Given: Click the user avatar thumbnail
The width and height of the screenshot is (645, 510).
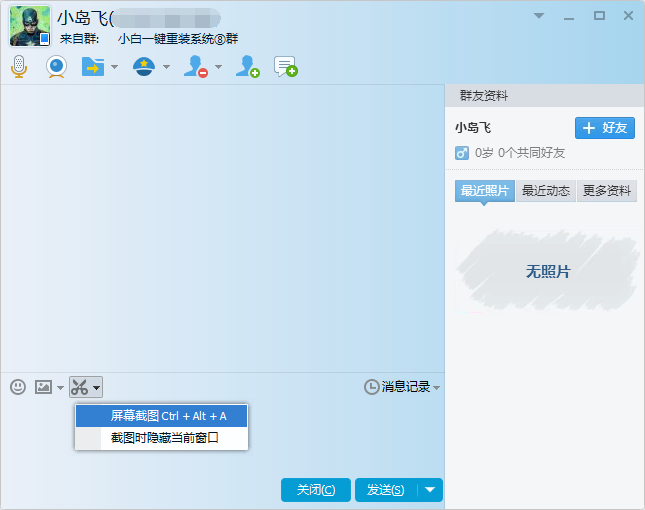Looking at the screenshot, I should [30, 26].
